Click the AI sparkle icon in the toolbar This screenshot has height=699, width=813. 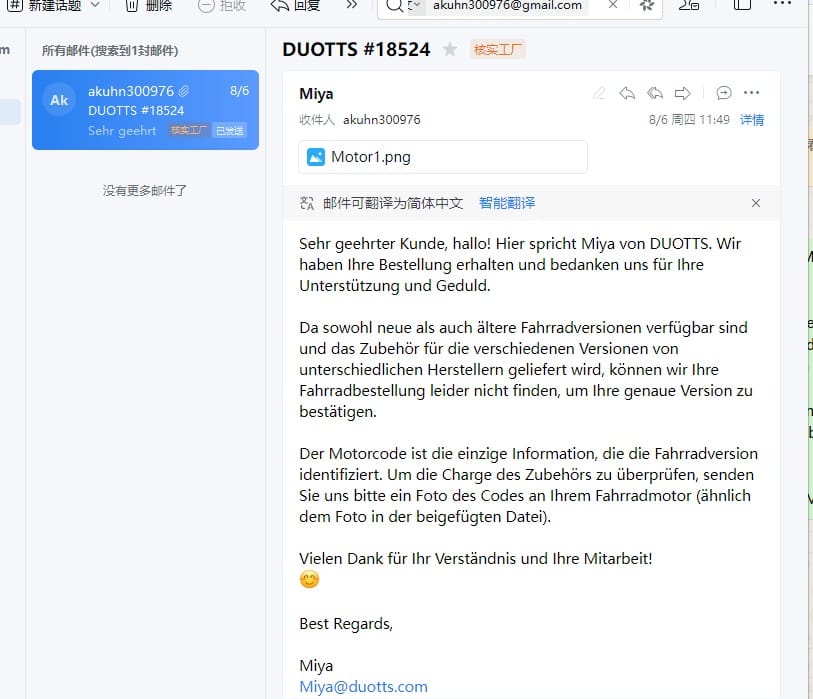pyautogui.click(x=647, y=6)
